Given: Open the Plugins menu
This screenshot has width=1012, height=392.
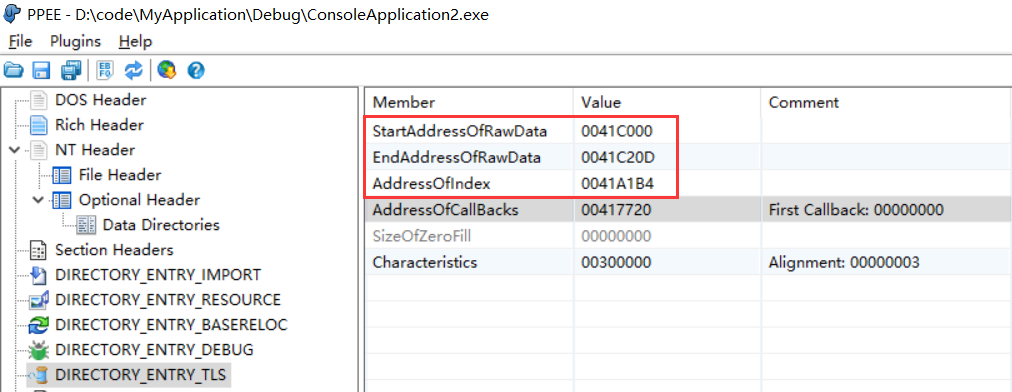Looking at the screenshot, I should click(x=76, y=42).
